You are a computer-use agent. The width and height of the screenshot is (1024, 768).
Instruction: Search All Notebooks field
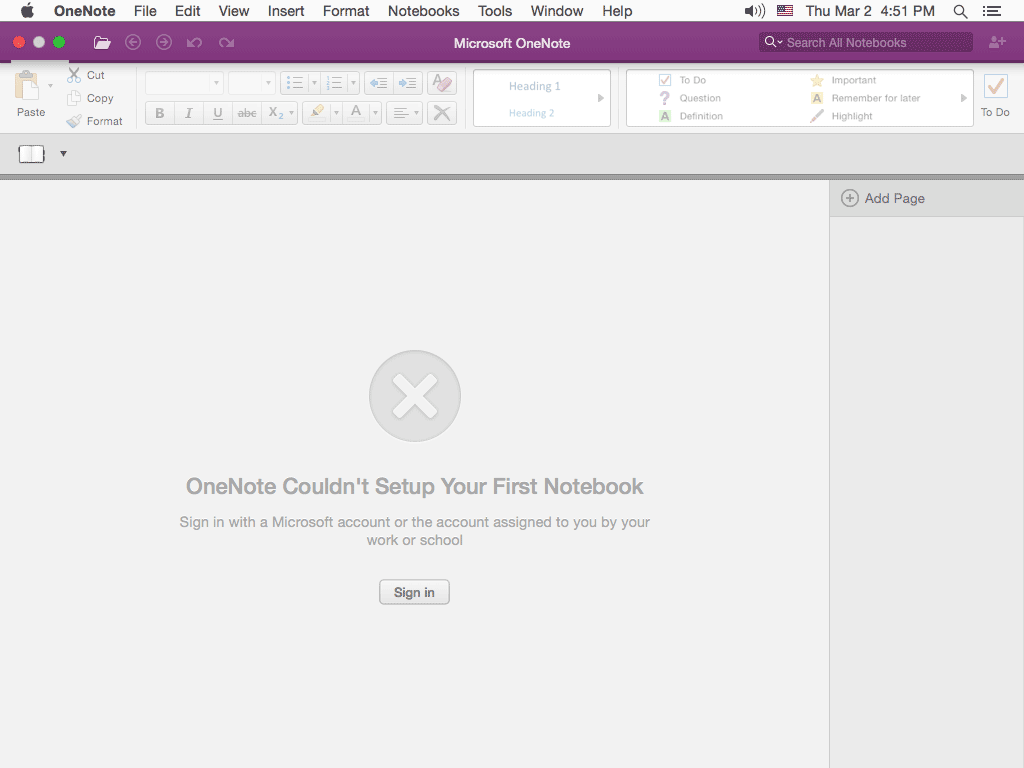click(x=865, y=42)
